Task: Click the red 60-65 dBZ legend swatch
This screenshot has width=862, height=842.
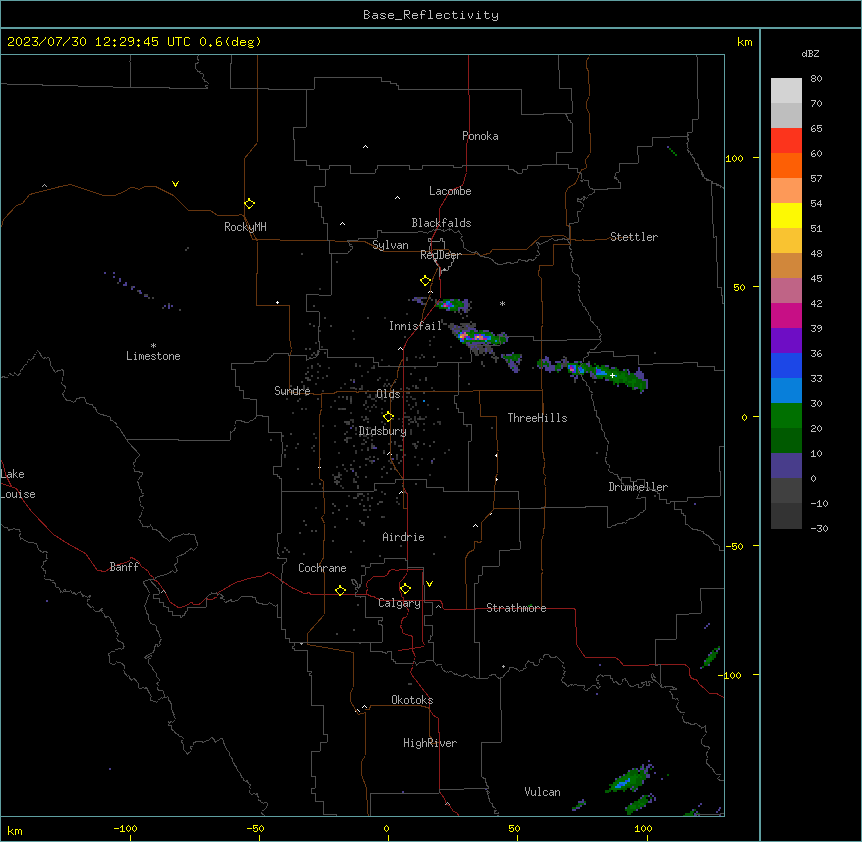Action: pos(786,141)
